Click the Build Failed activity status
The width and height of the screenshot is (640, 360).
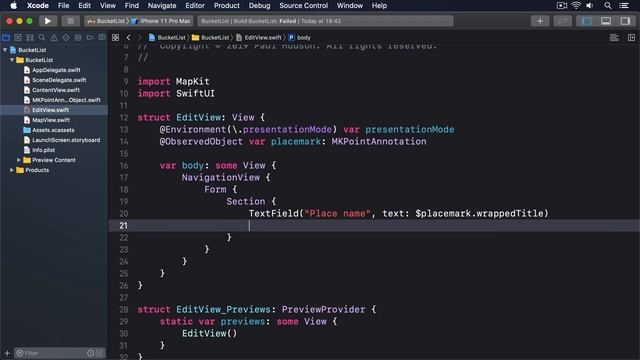(325, 21)
